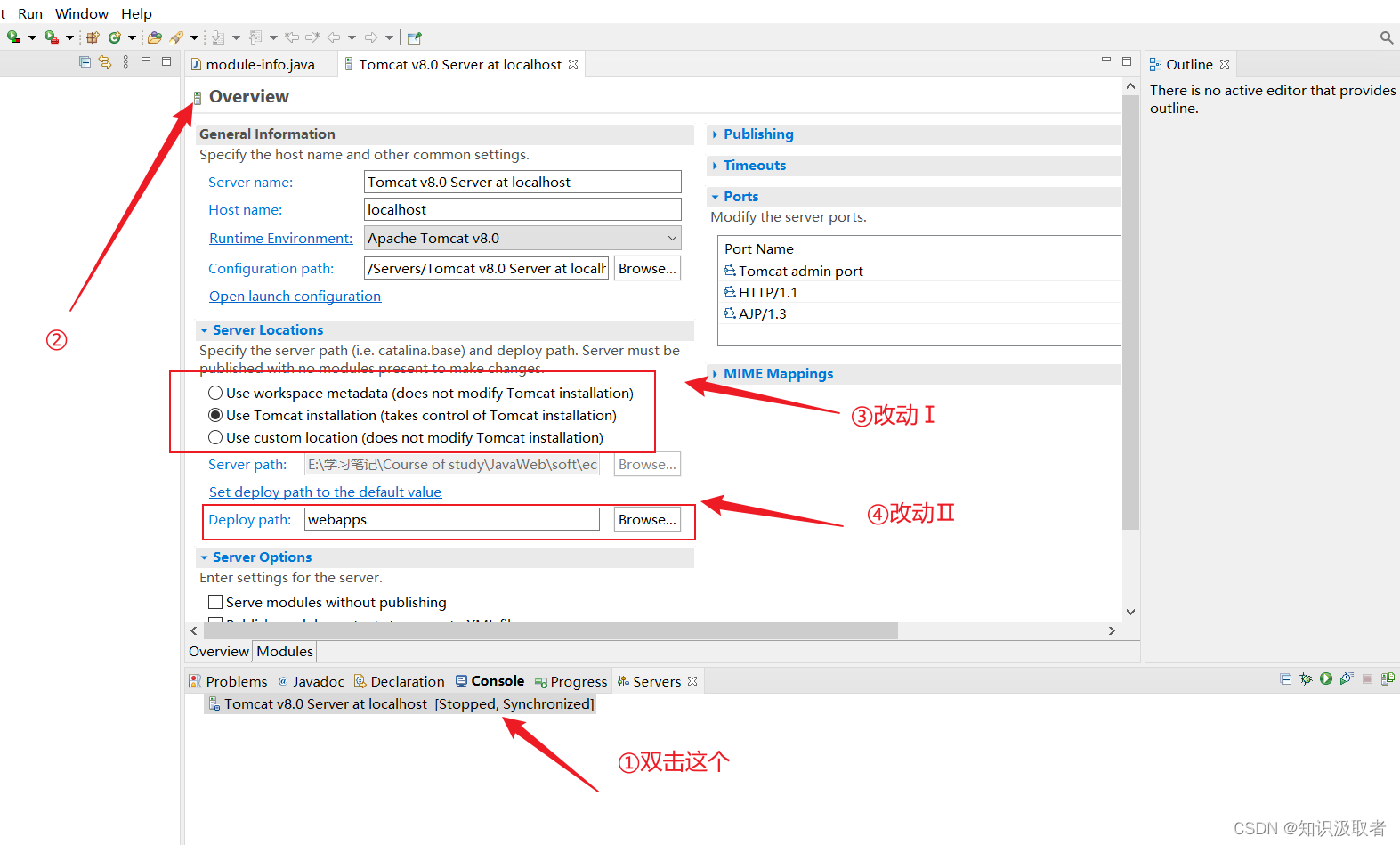This screenshot has height=845, width=1400.
Task: Open the Runtime Environment dropdown
Action: tap(523, 238)
